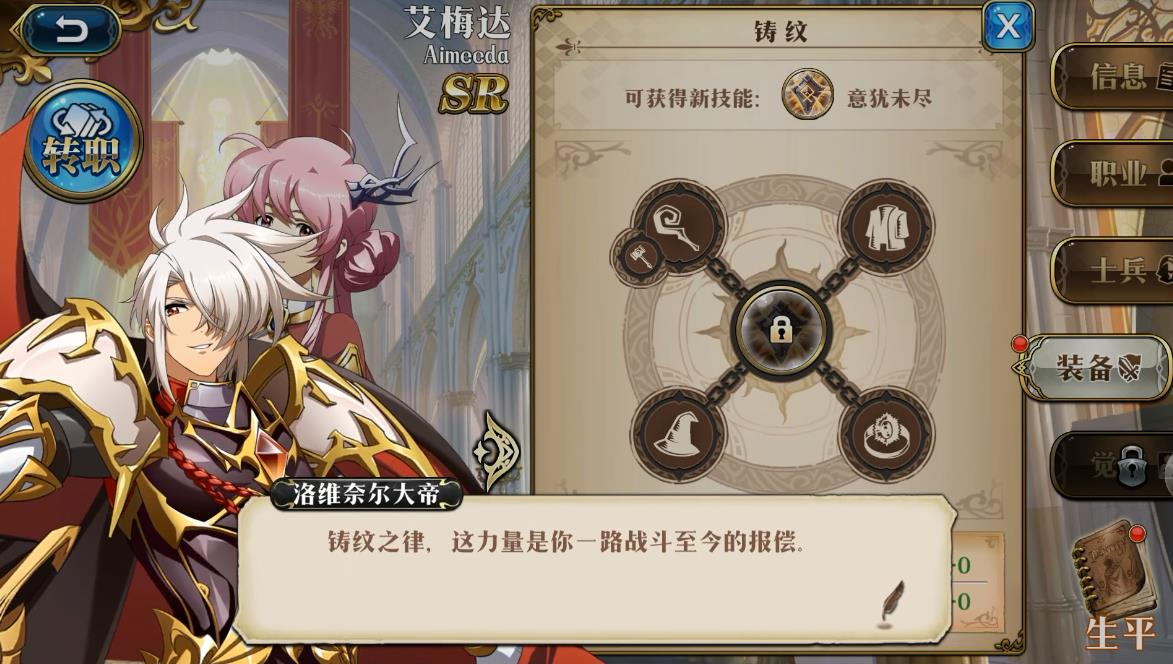Image resolution: width=1173 pixels, height=664 pixels.
Task: Select the wizard hat rune slot
Action: (x=679, y=434)
